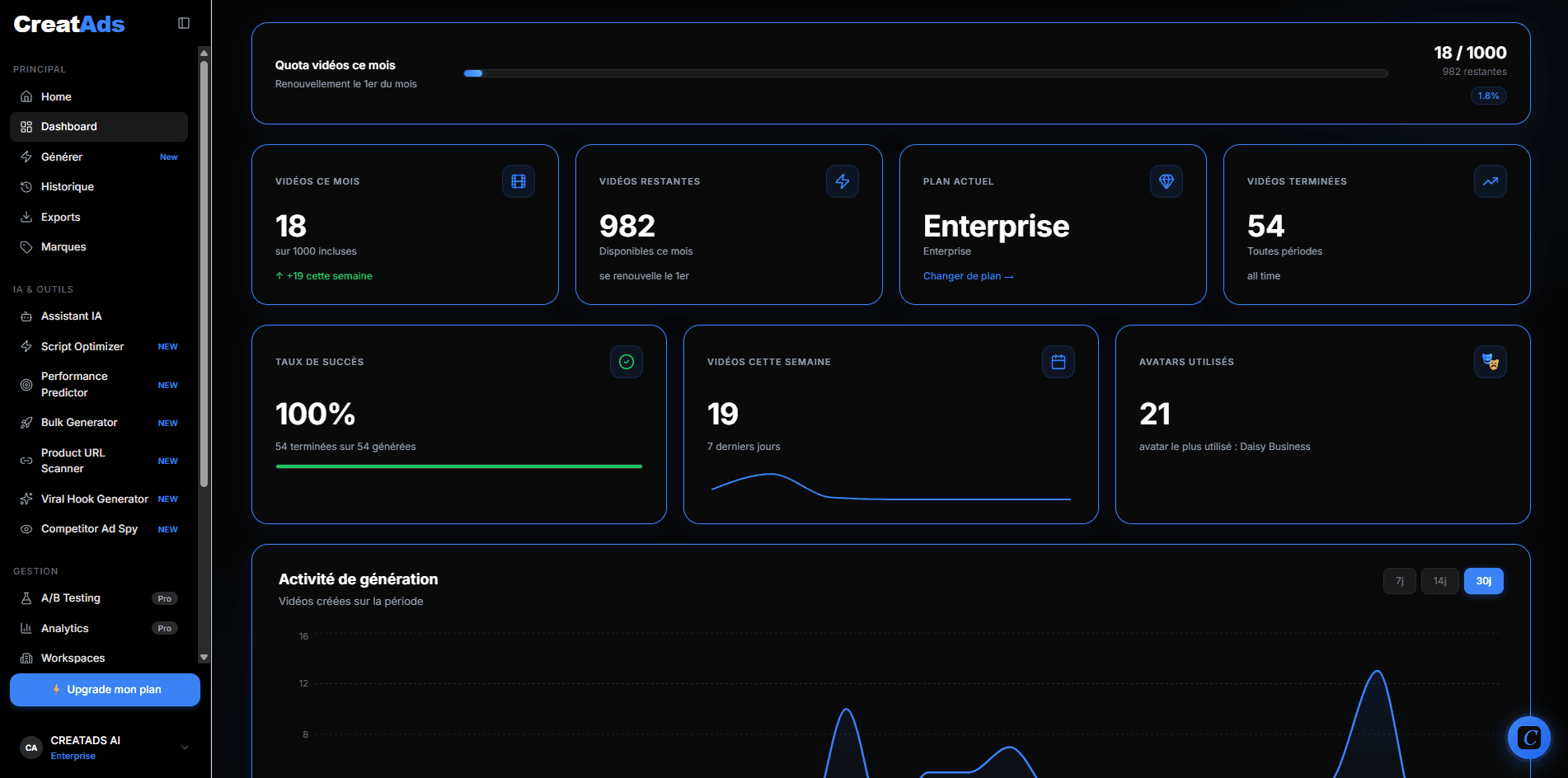Open Analytics in Gestion
Viewport: 1568px width, 778px height.
pyautogui.click(x=99, y=628)
